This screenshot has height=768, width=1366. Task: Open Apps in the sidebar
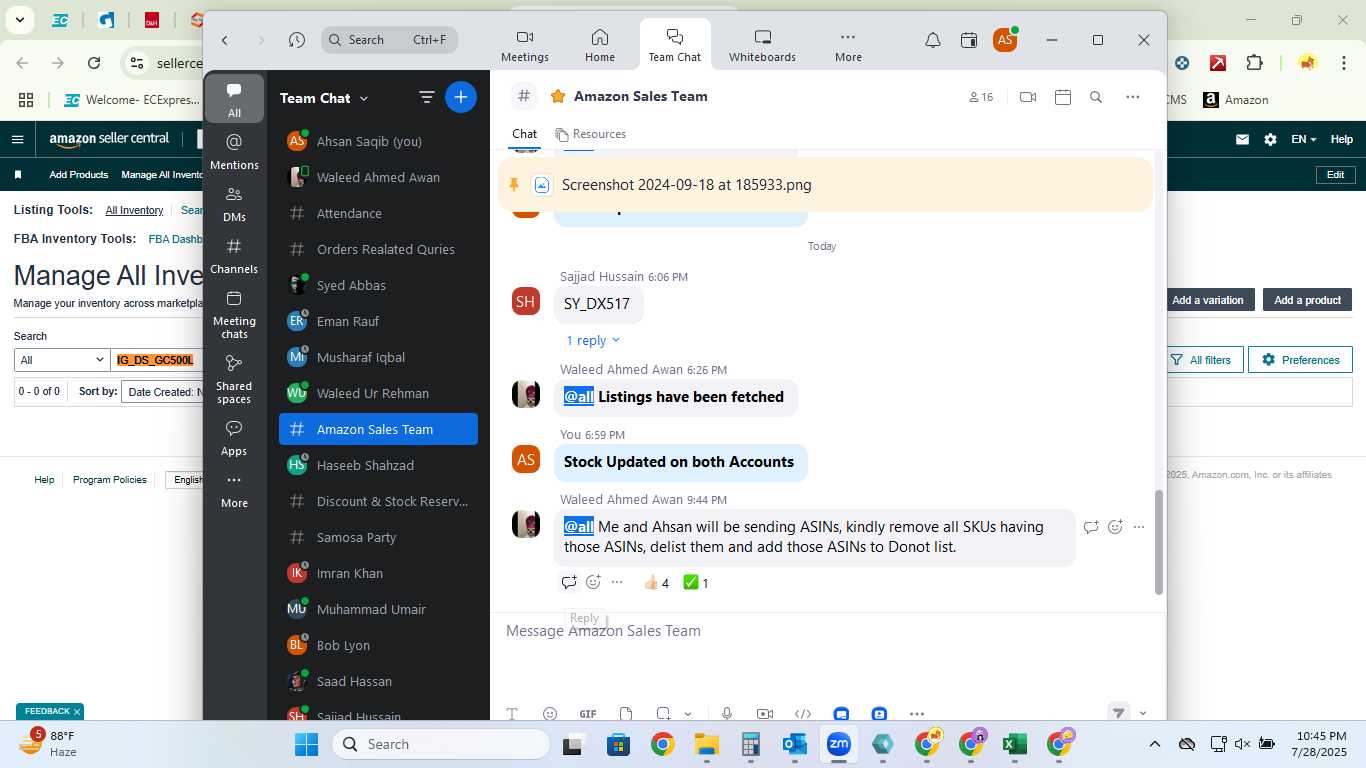234,437
